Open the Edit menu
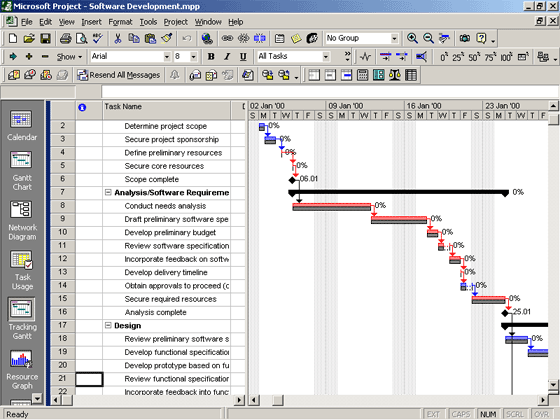The width and height of the screenshot is (560, 420). [45, 22]
